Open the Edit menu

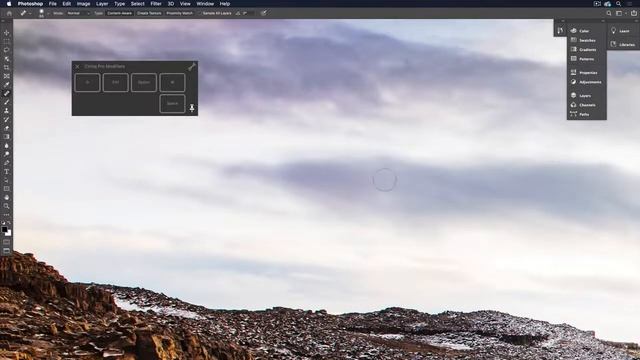point(67,4)
